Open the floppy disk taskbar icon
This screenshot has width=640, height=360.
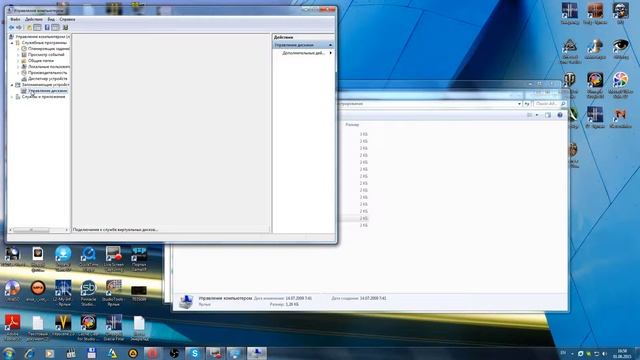91,353
